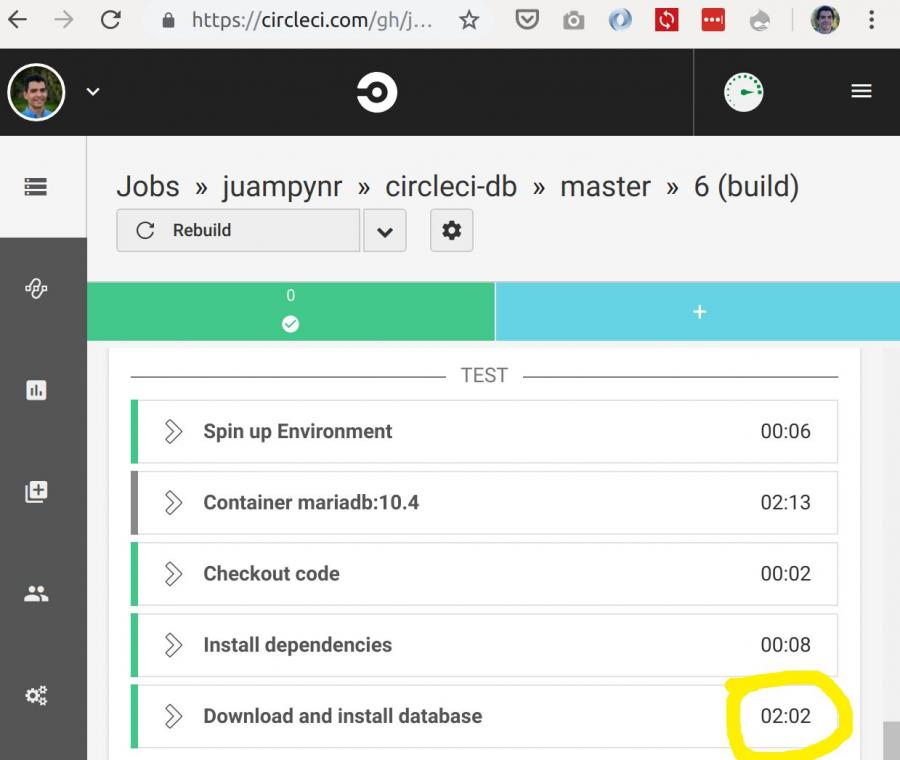Click the 02:02 duration value
This screenshot has width=900, height=760.
(x=785, y=716)
